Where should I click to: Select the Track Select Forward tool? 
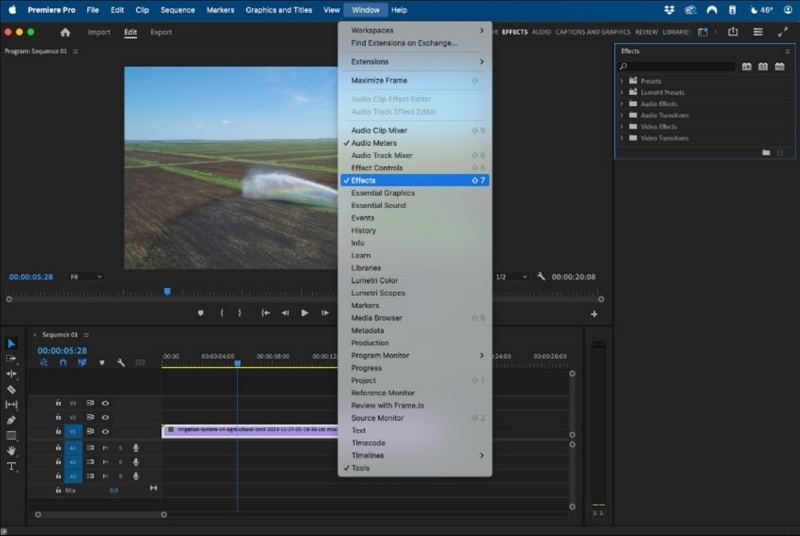point(11,359)
